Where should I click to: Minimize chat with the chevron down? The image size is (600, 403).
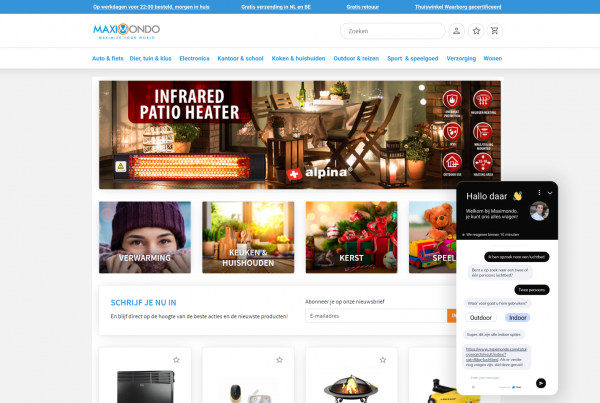(x=550, y=193)
